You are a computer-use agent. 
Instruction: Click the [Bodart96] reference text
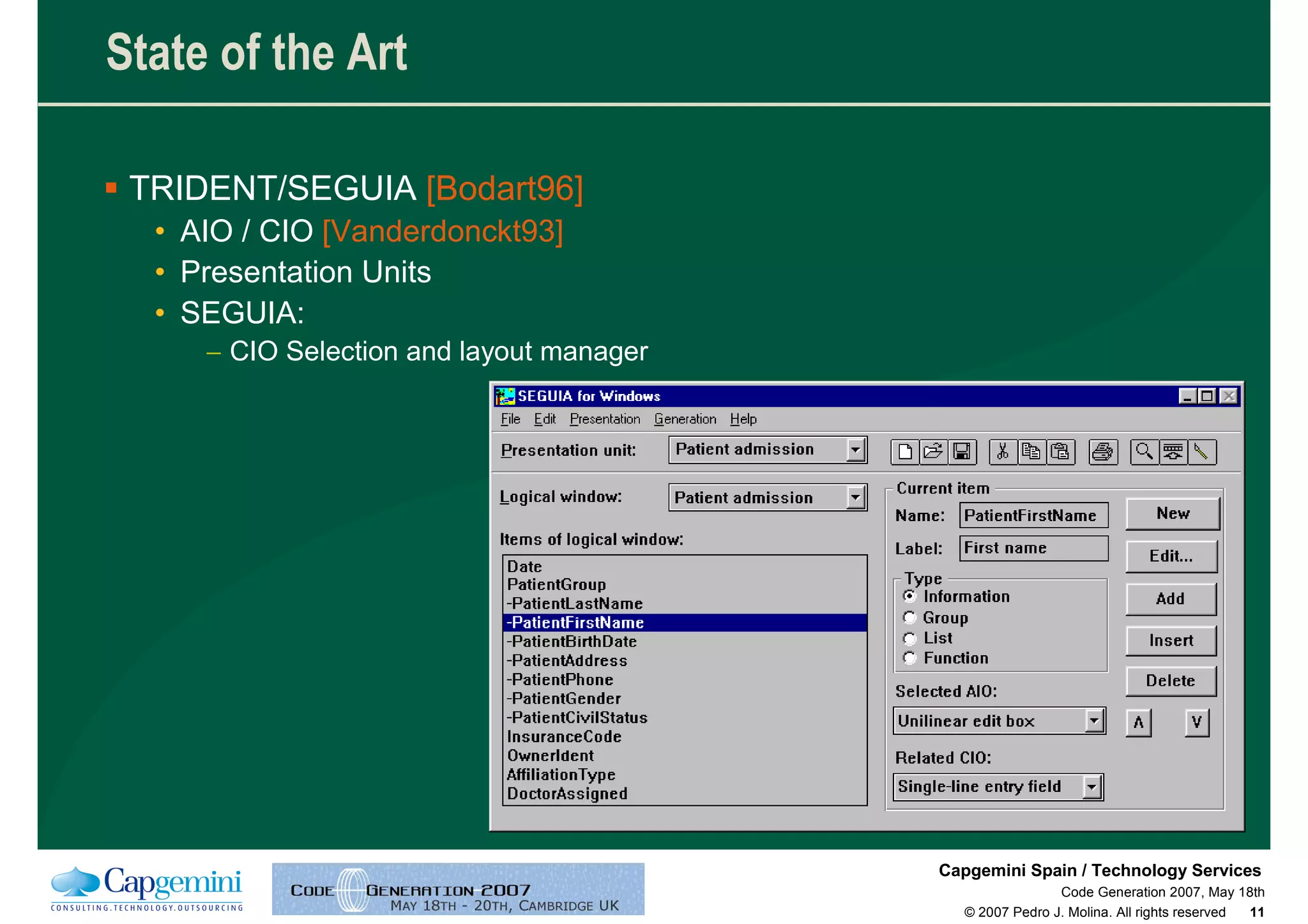[x=505, y=189]
